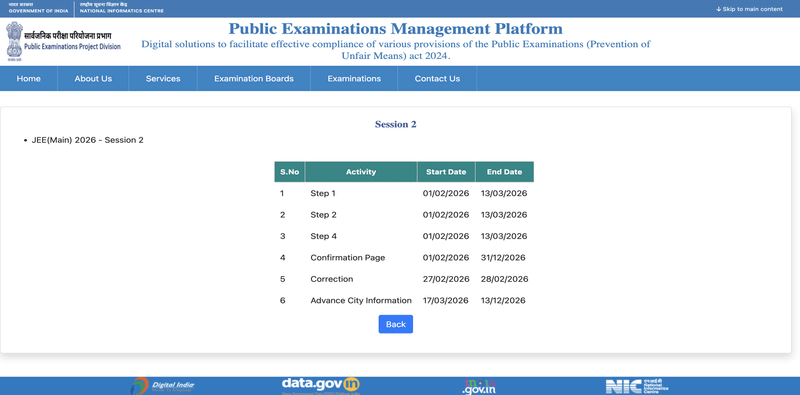Screen dimensions: 800x395
Task: Open the Examinations menu
Action: click(354, 79)
